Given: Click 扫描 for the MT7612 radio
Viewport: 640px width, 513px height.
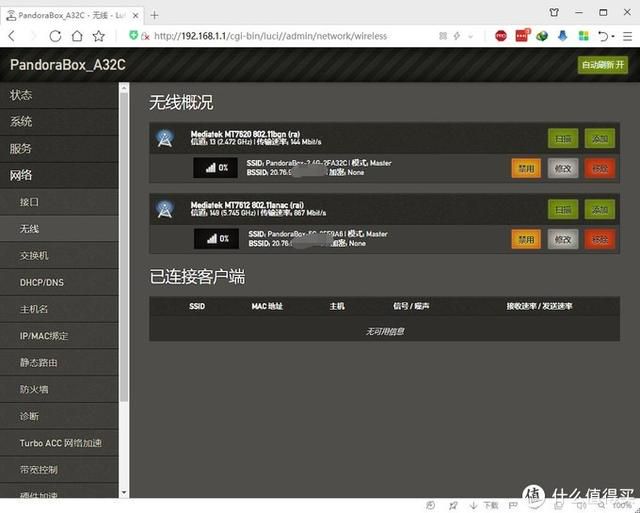Looking at the screenshot, I should (x=563, y=209).
